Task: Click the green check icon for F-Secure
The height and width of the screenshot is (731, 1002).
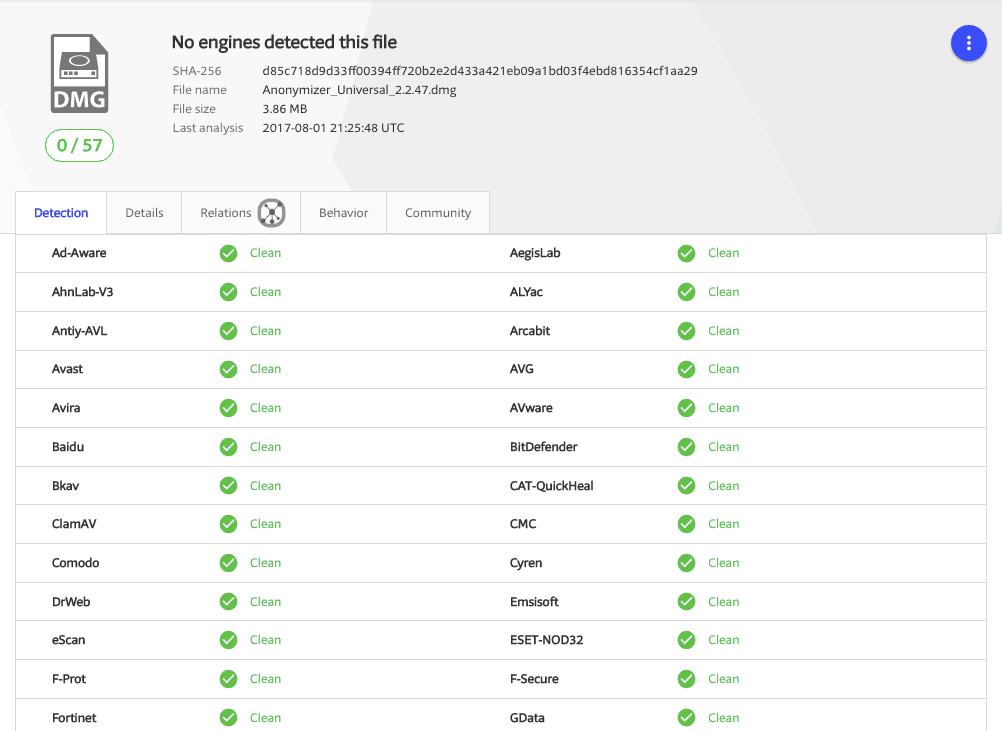Action: tap(686, 679)
